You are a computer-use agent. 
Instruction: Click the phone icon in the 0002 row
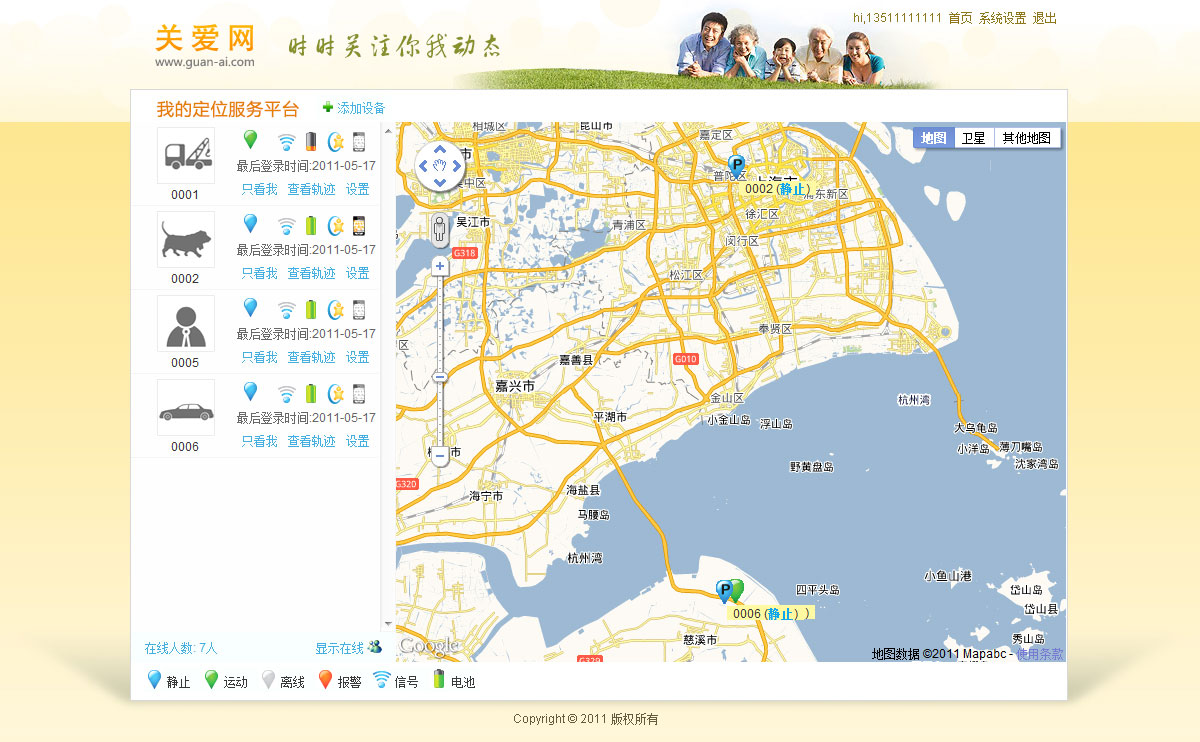point(358,226)
